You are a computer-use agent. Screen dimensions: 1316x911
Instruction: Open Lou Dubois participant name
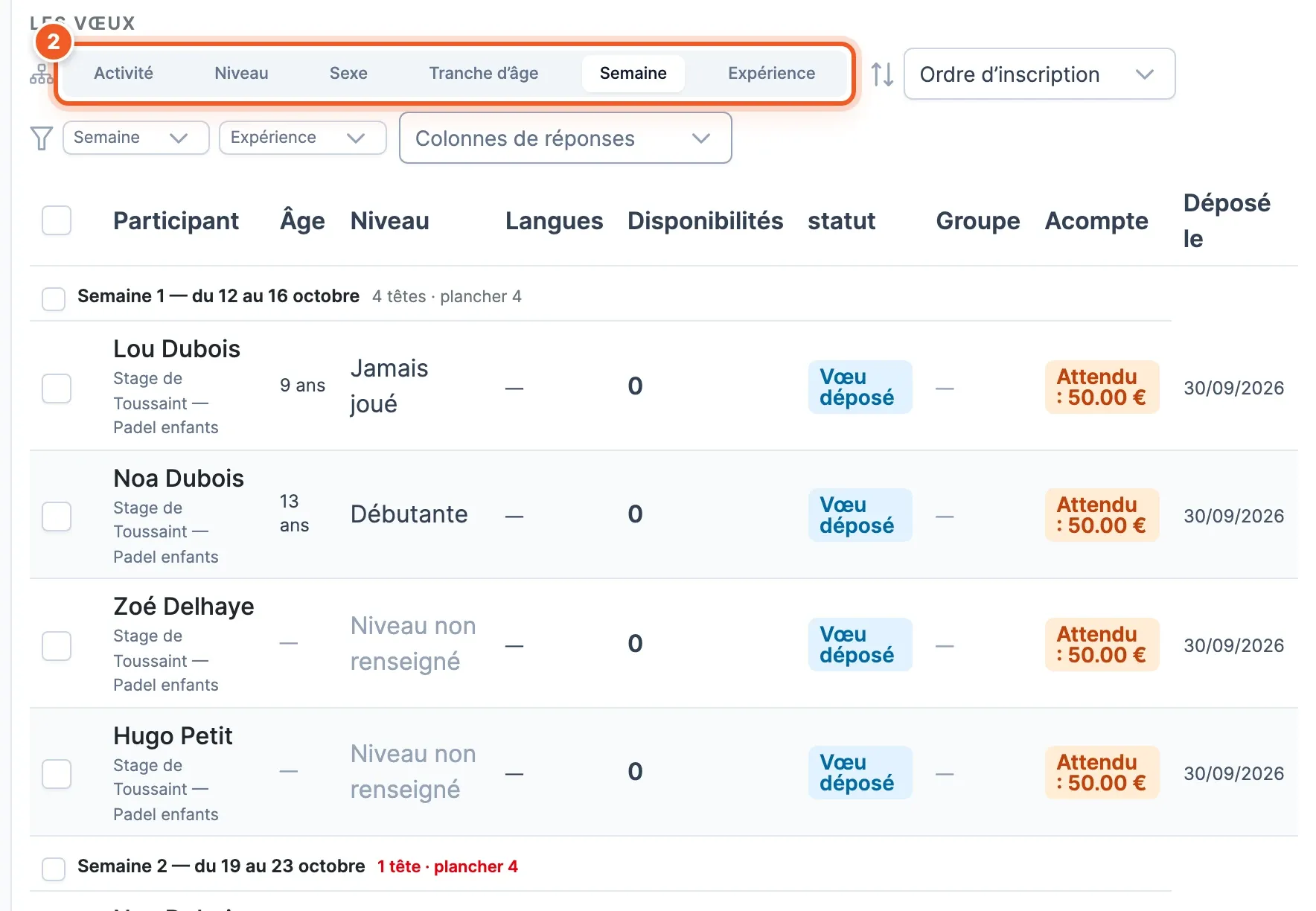click(x=176, y=348)
